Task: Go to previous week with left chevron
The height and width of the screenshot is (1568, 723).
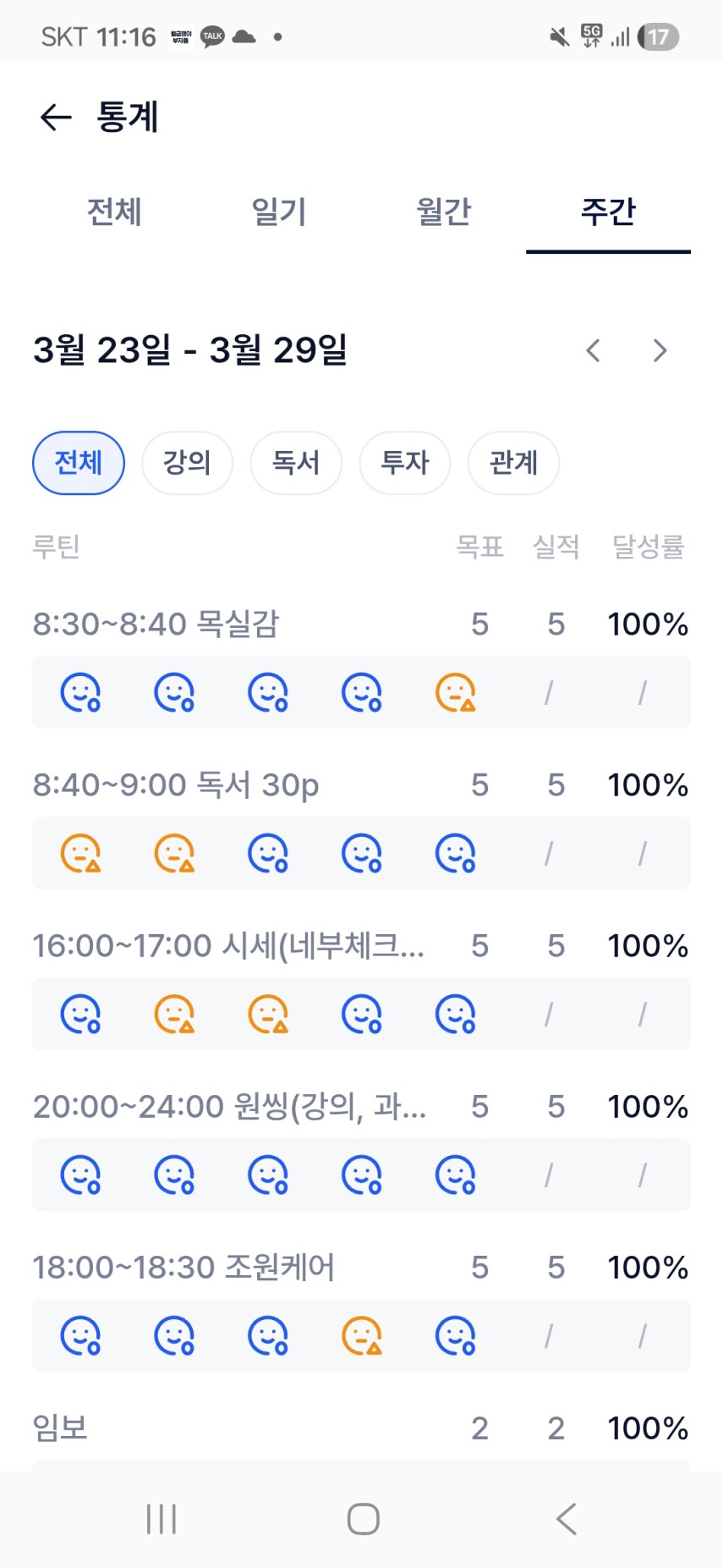Action: click(594, 350)
